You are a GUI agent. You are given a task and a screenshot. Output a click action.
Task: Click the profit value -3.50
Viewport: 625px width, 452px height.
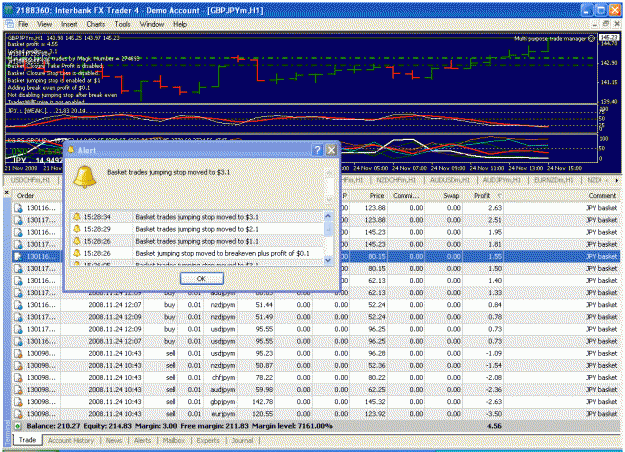pos(494,414)
